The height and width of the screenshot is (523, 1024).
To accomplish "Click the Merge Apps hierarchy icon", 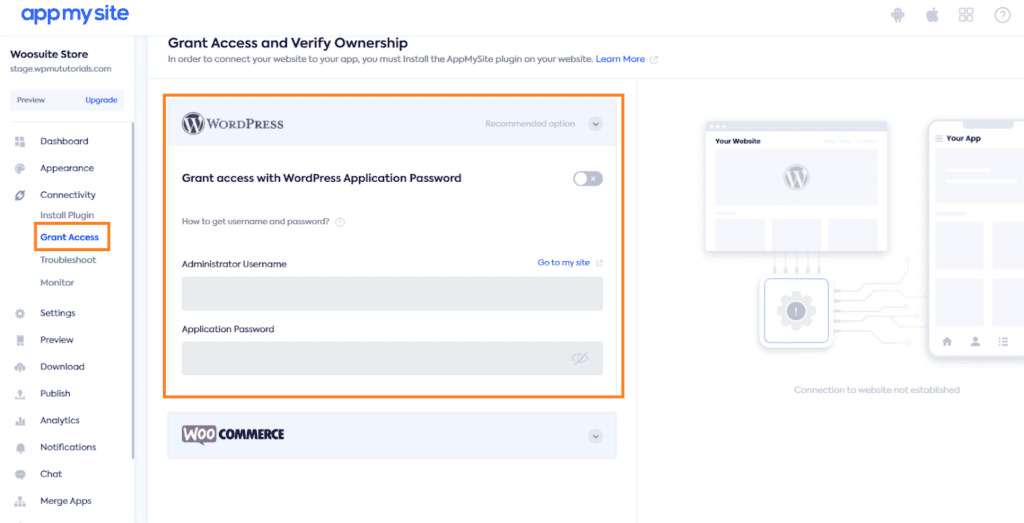I will pos(20,501).
